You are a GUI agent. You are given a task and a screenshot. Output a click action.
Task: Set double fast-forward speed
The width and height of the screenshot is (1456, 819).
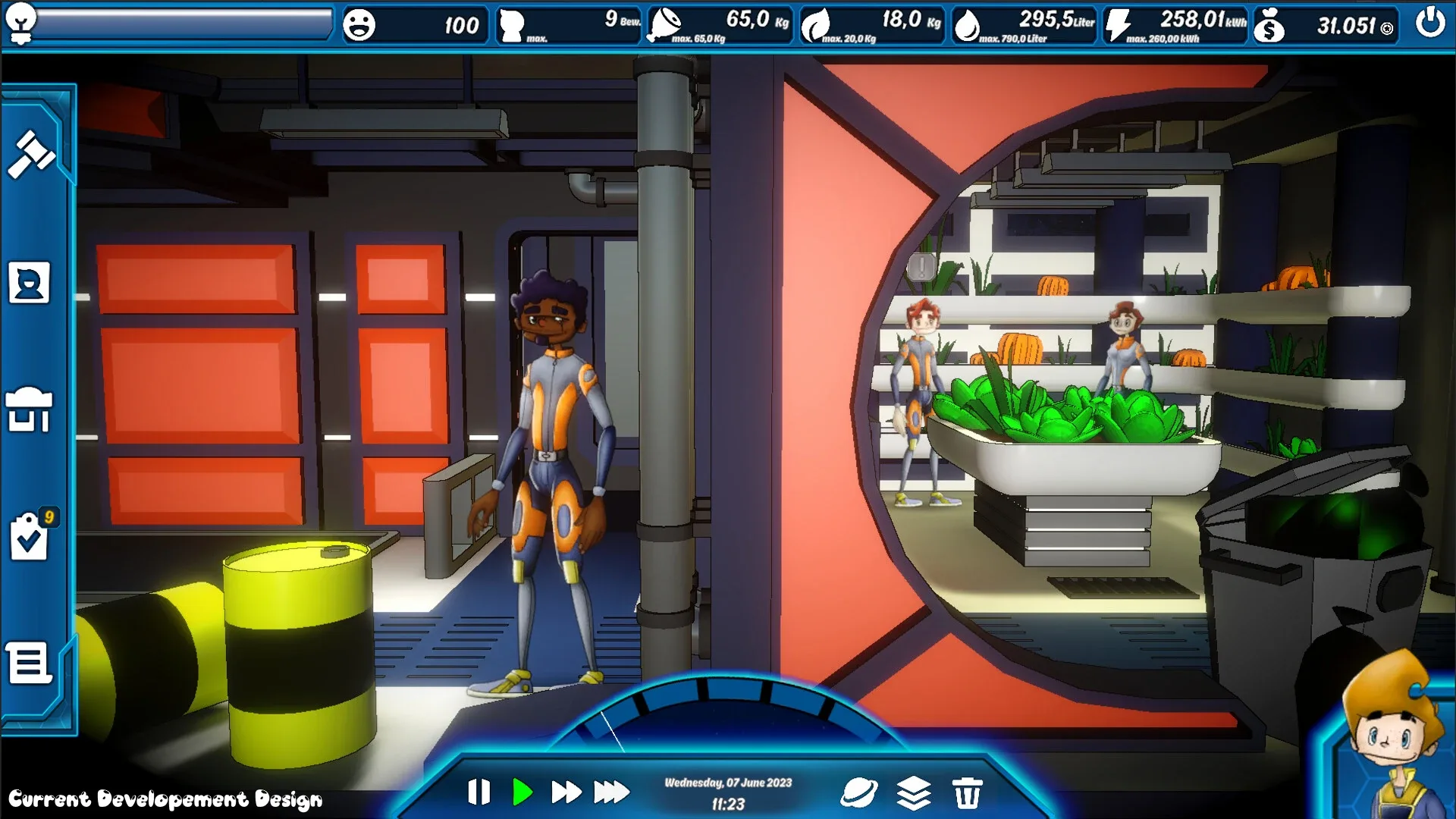click(566, 792)
